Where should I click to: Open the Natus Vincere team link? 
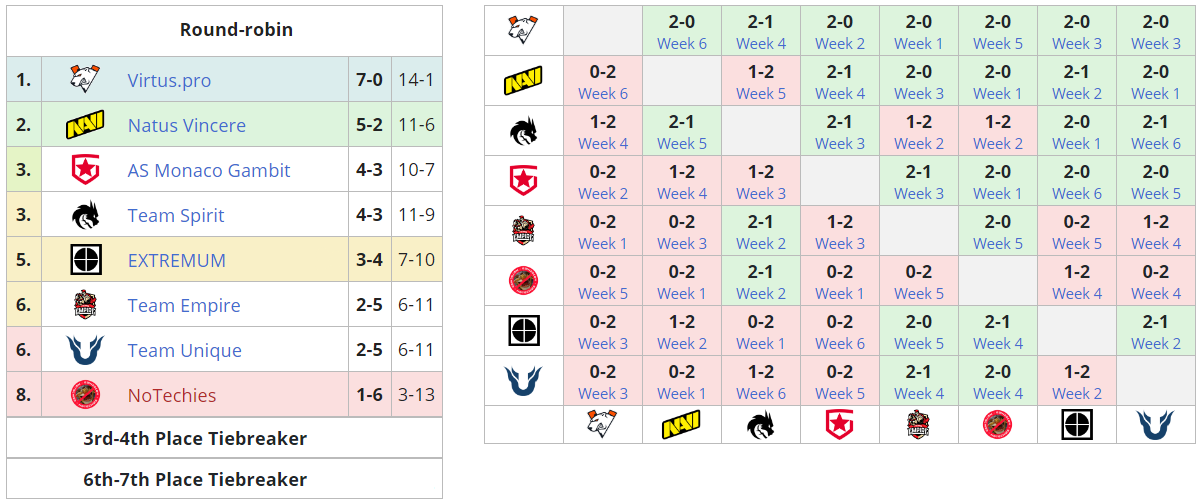(186, 126)
